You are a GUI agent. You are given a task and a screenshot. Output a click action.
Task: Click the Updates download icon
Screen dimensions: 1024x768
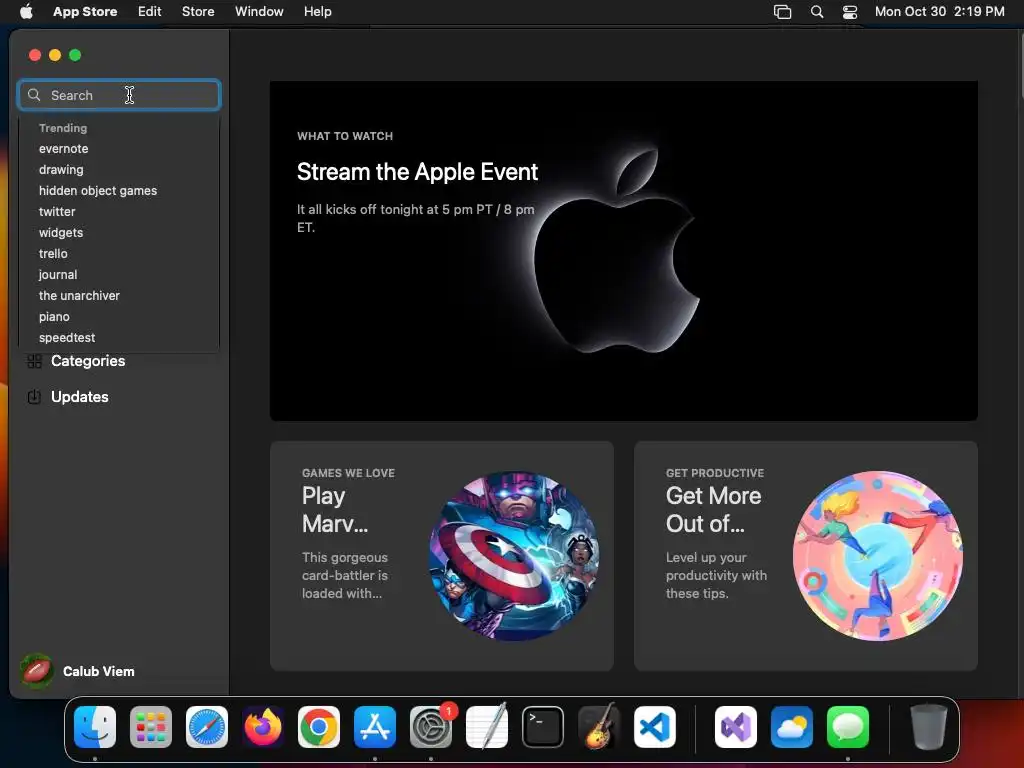click(x=35, y=396)
